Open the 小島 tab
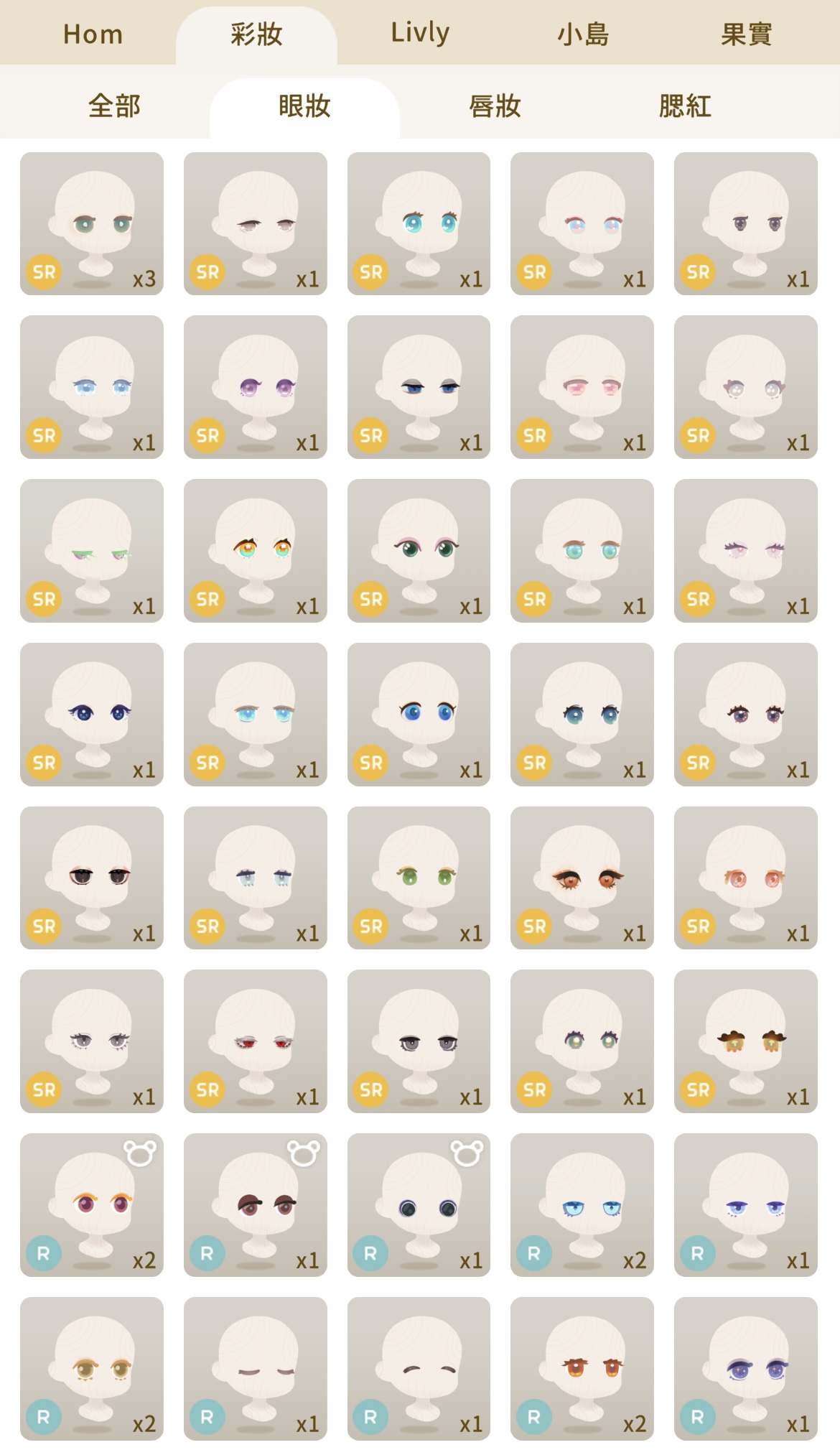Viewport: 840px width, 1455px height. tap(583, 34)
